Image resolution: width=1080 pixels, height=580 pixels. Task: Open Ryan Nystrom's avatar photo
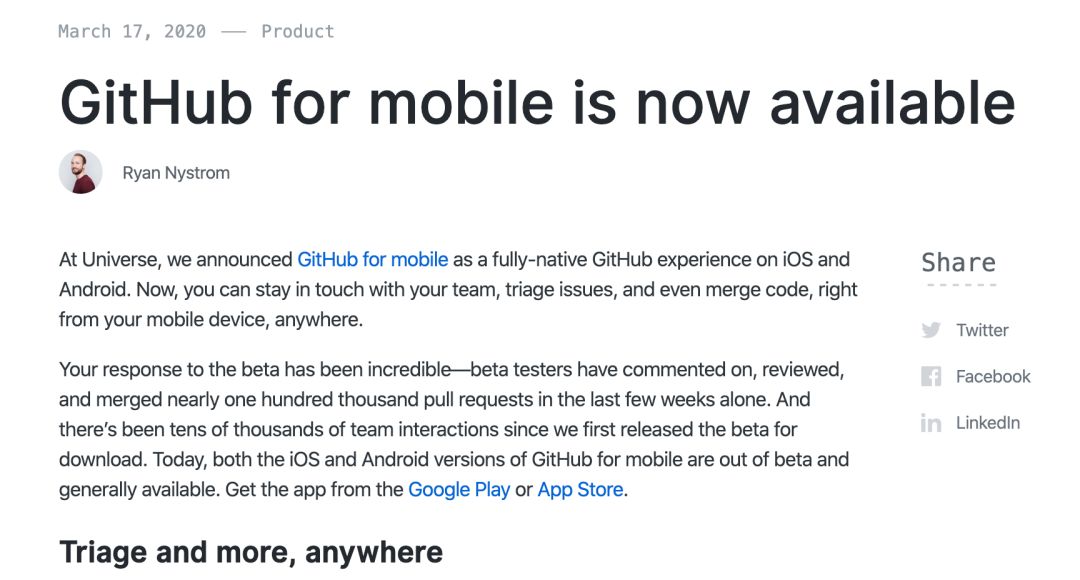[81, 172]
